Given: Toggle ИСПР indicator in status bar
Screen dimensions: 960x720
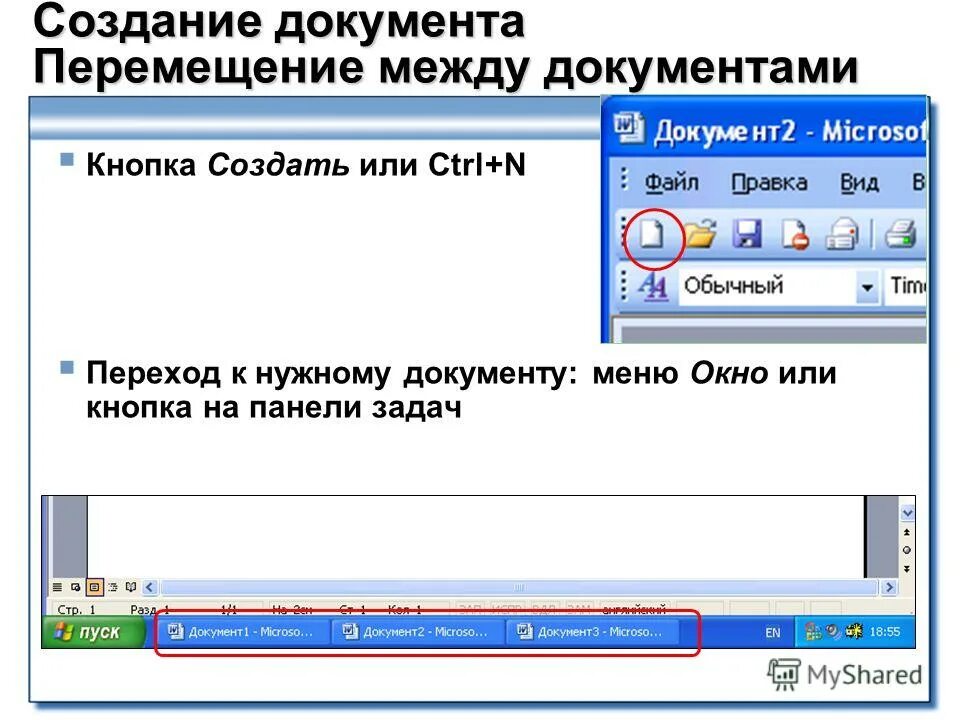Looking at the screenshot, I should (506, 609).
